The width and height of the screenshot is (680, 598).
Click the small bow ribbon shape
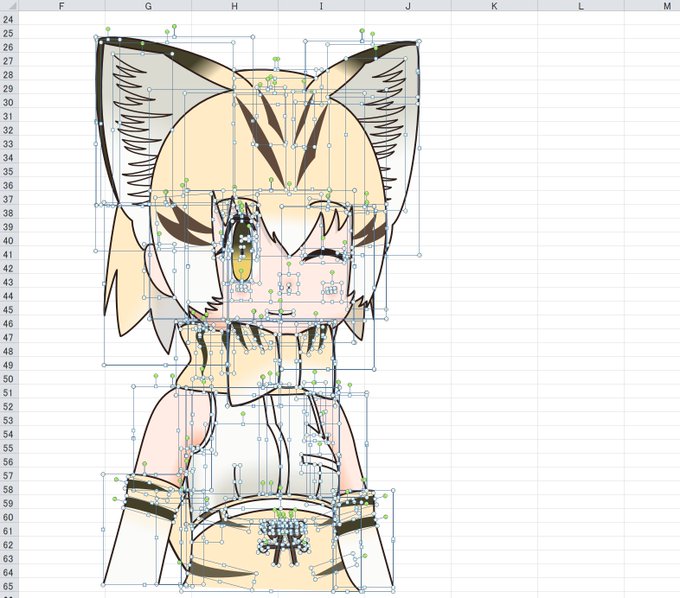283,541
